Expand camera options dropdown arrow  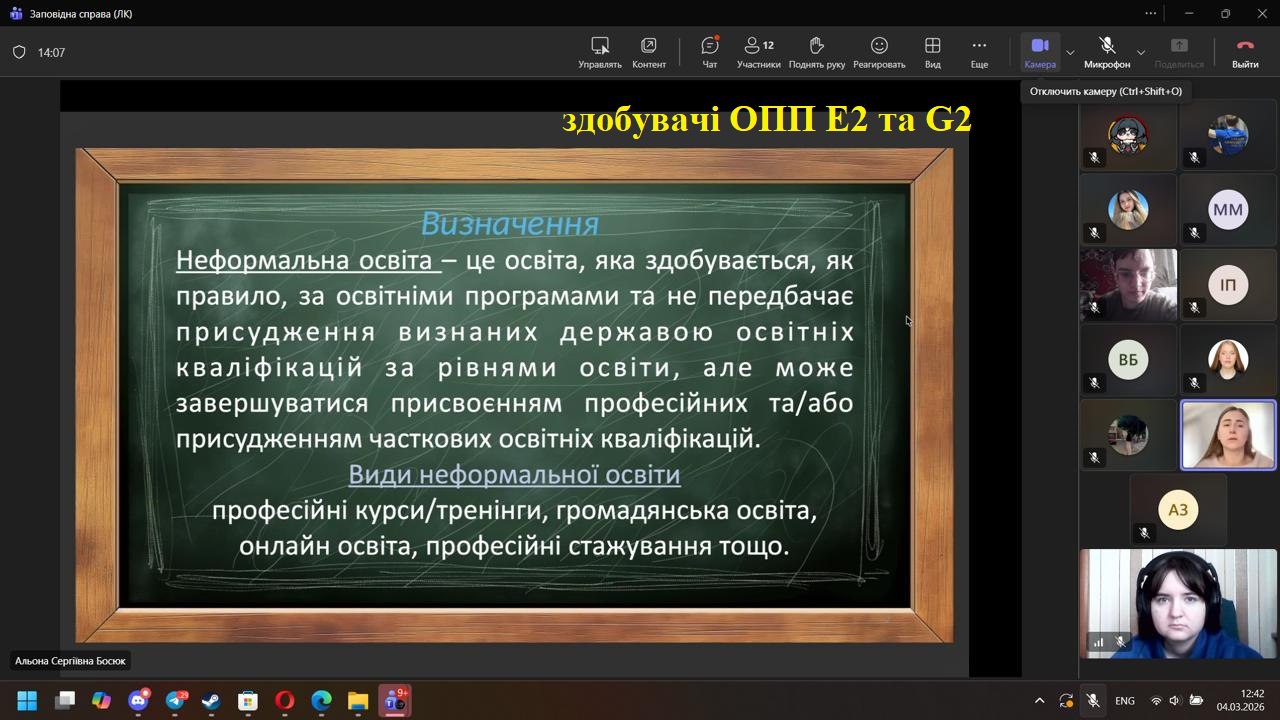point(1070,52)
